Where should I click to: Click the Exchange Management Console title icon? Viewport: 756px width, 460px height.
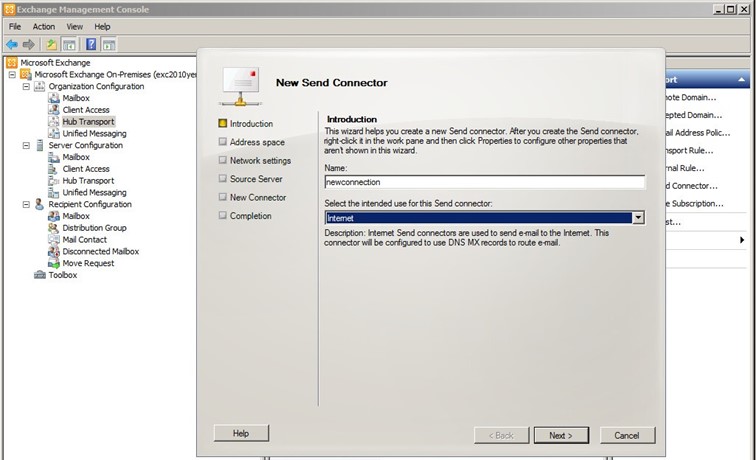(x=9, y=9)
